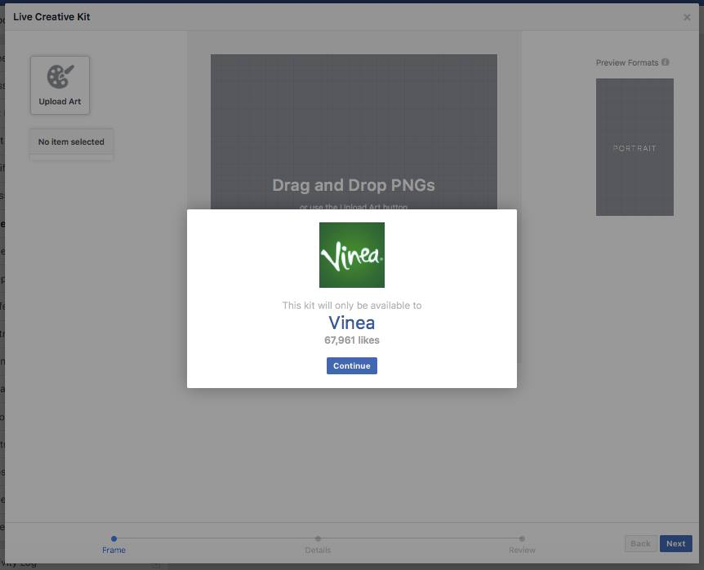Image resolution: width=704 pixels, height=570 pixels.
Task: Click the Vinea green logo image
Action: click(352, 255)
